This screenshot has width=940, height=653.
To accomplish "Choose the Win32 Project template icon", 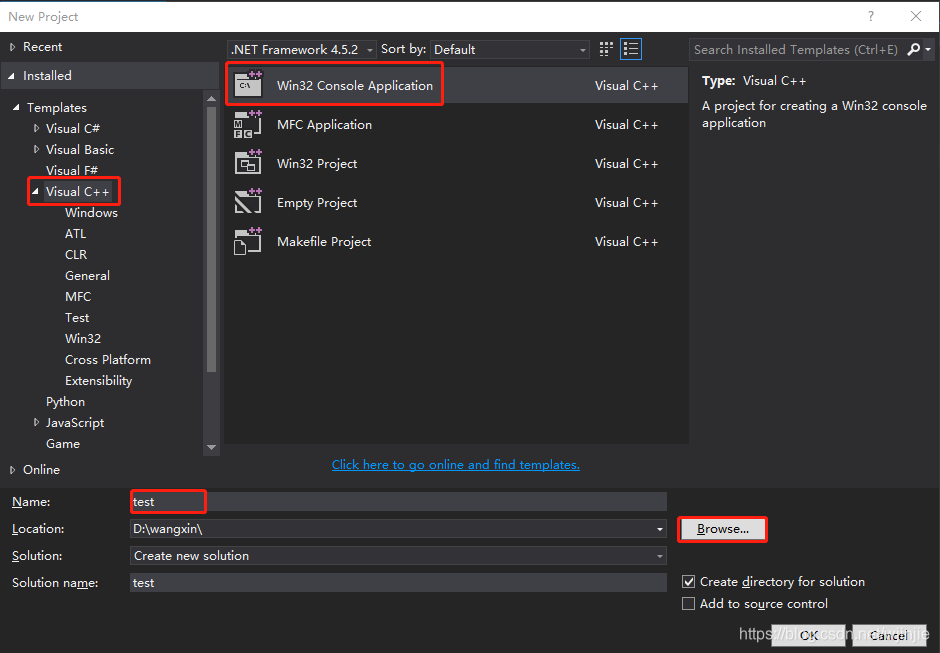I will point(248,163).
